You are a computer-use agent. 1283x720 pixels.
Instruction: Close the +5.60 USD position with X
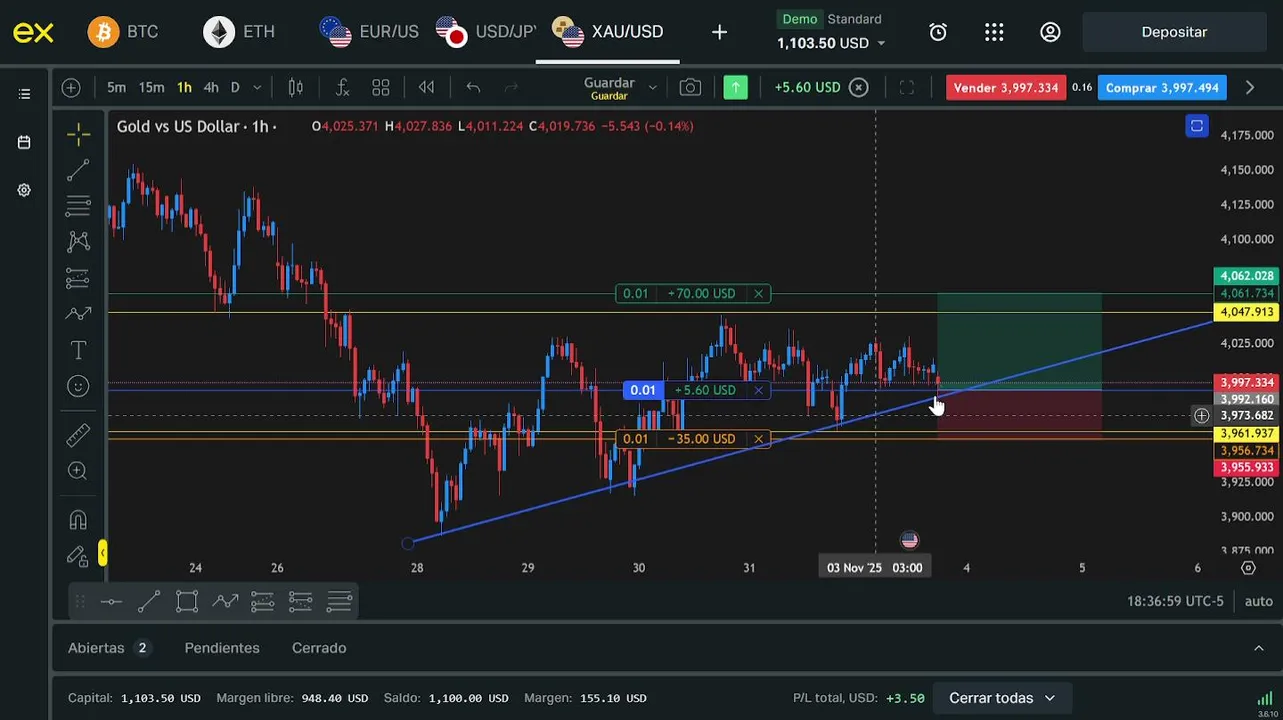point(759,390)
